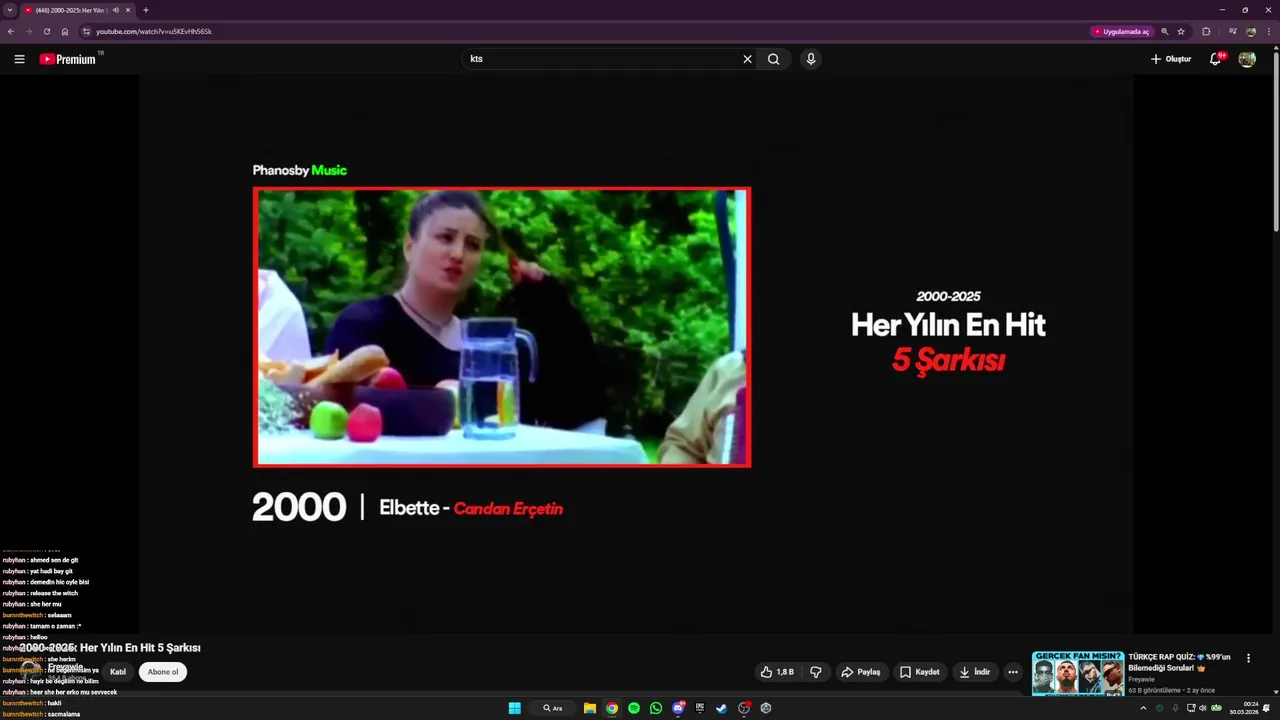The image size is (1280, 720).
Task: Open the three-dot more actions menu
Action: click(x=1013, y=672)
